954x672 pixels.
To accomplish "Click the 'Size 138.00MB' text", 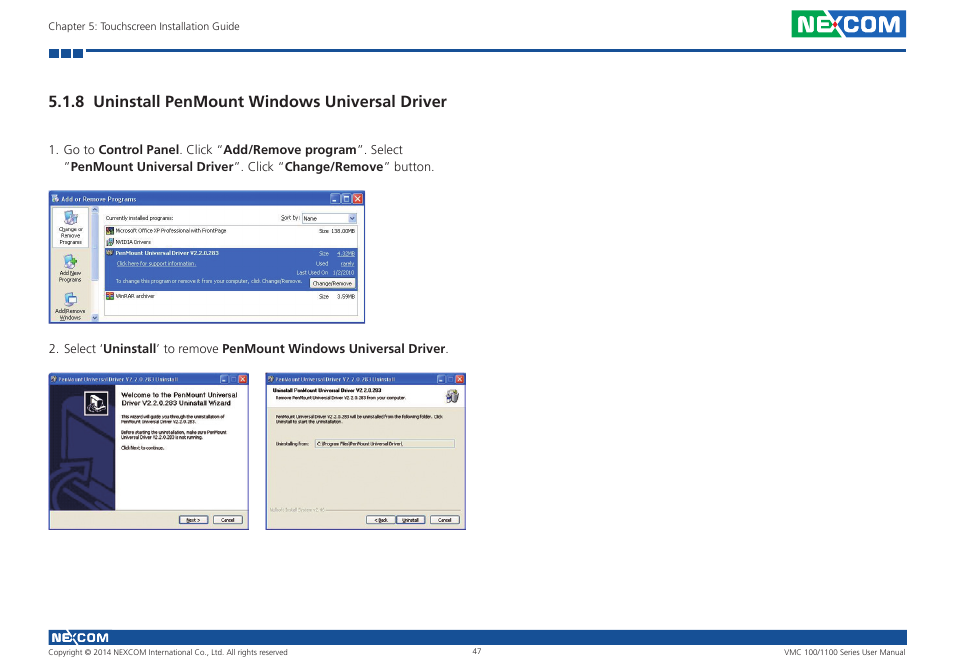I will [337, 231].
